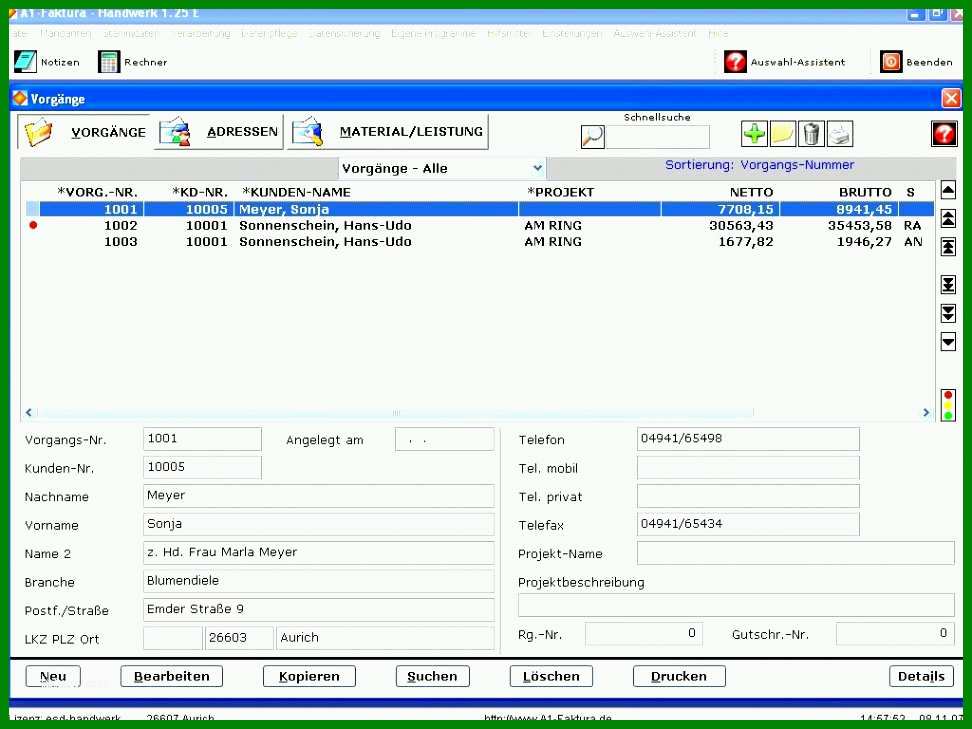The width and height of the screenshot is (972, 729).
Task: Click the Telefon field 04941/65498
Action: tap(748, 439)
